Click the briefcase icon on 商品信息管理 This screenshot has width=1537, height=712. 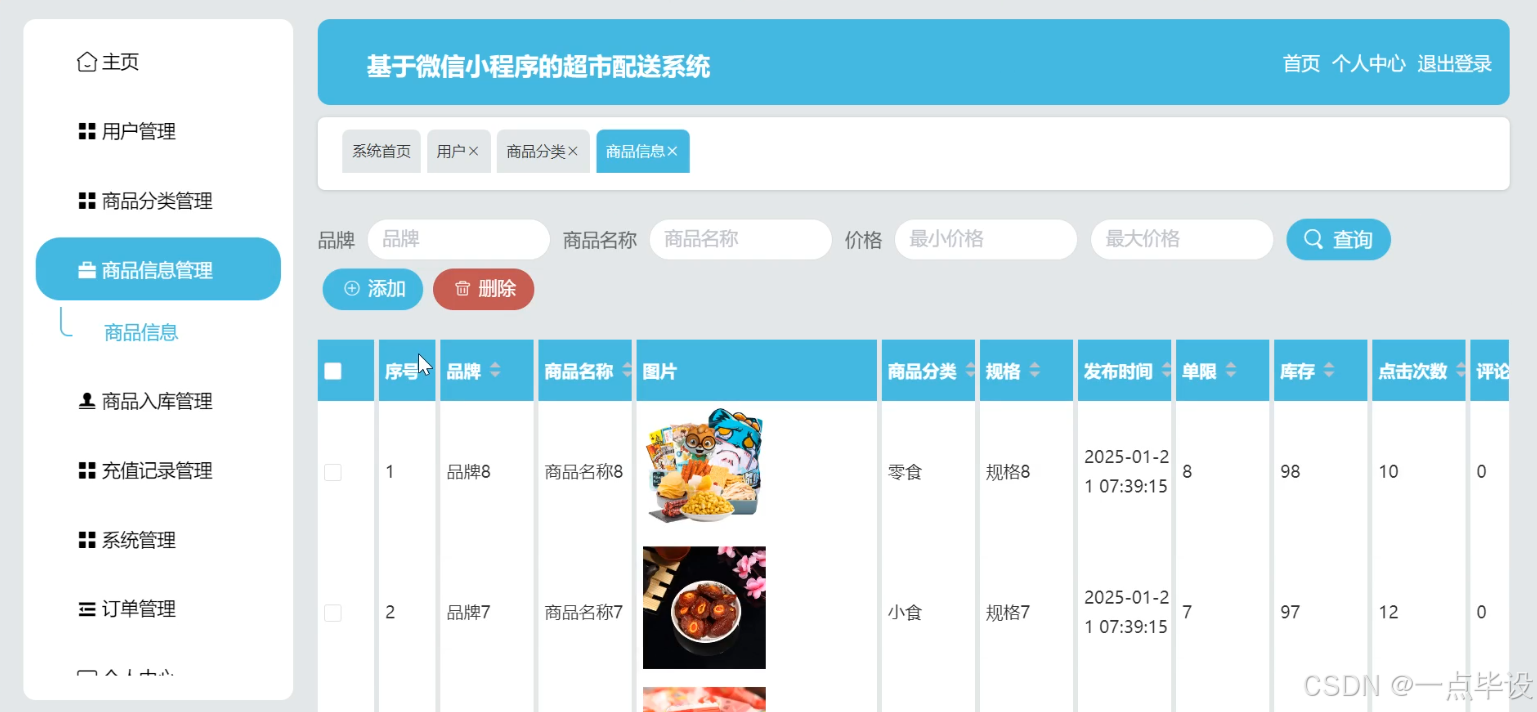tap(86, 269)
